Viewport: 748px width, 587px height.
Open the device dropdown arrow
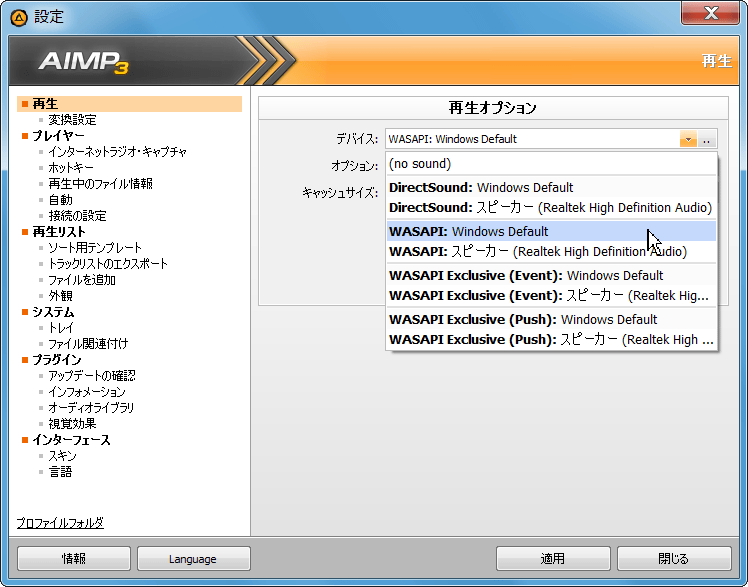click(688, 139)
